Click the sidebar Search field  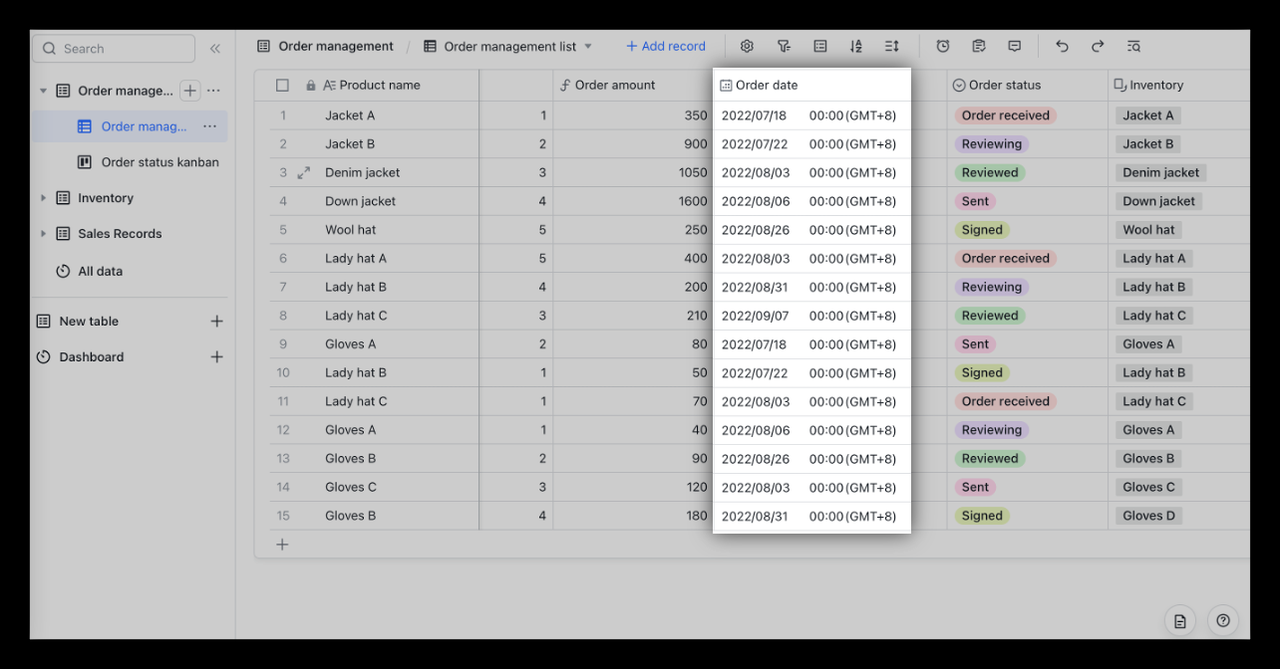[x=113, y=48]
